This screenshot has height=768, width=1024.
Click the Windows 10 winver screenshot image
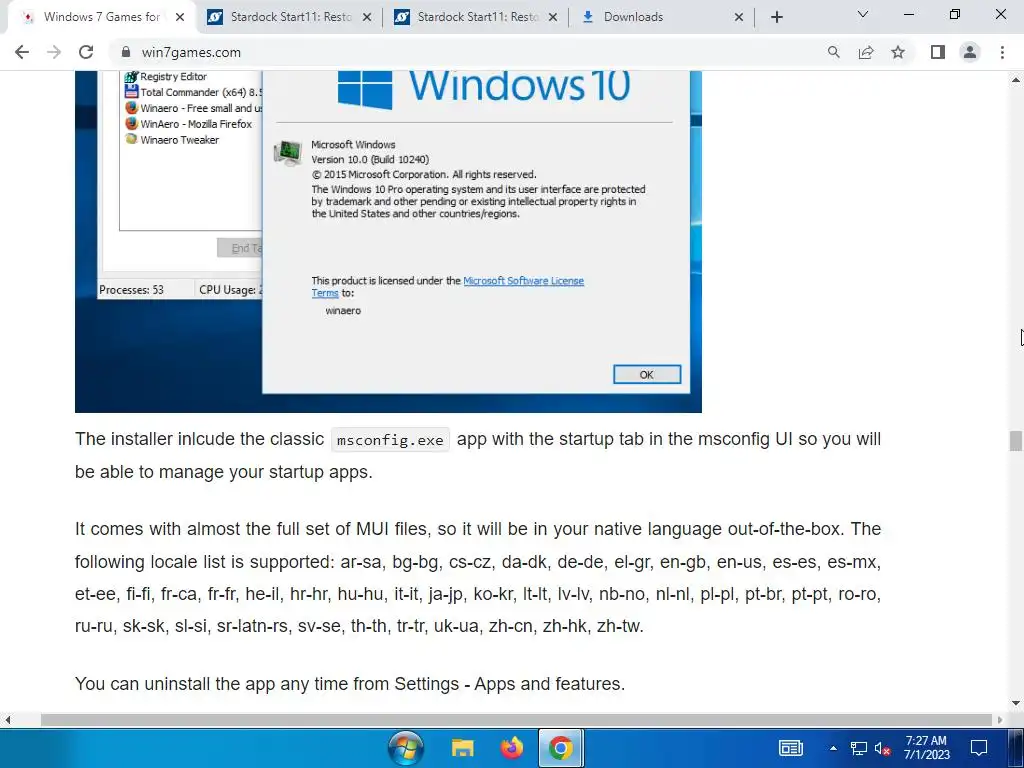click(388, 242)
